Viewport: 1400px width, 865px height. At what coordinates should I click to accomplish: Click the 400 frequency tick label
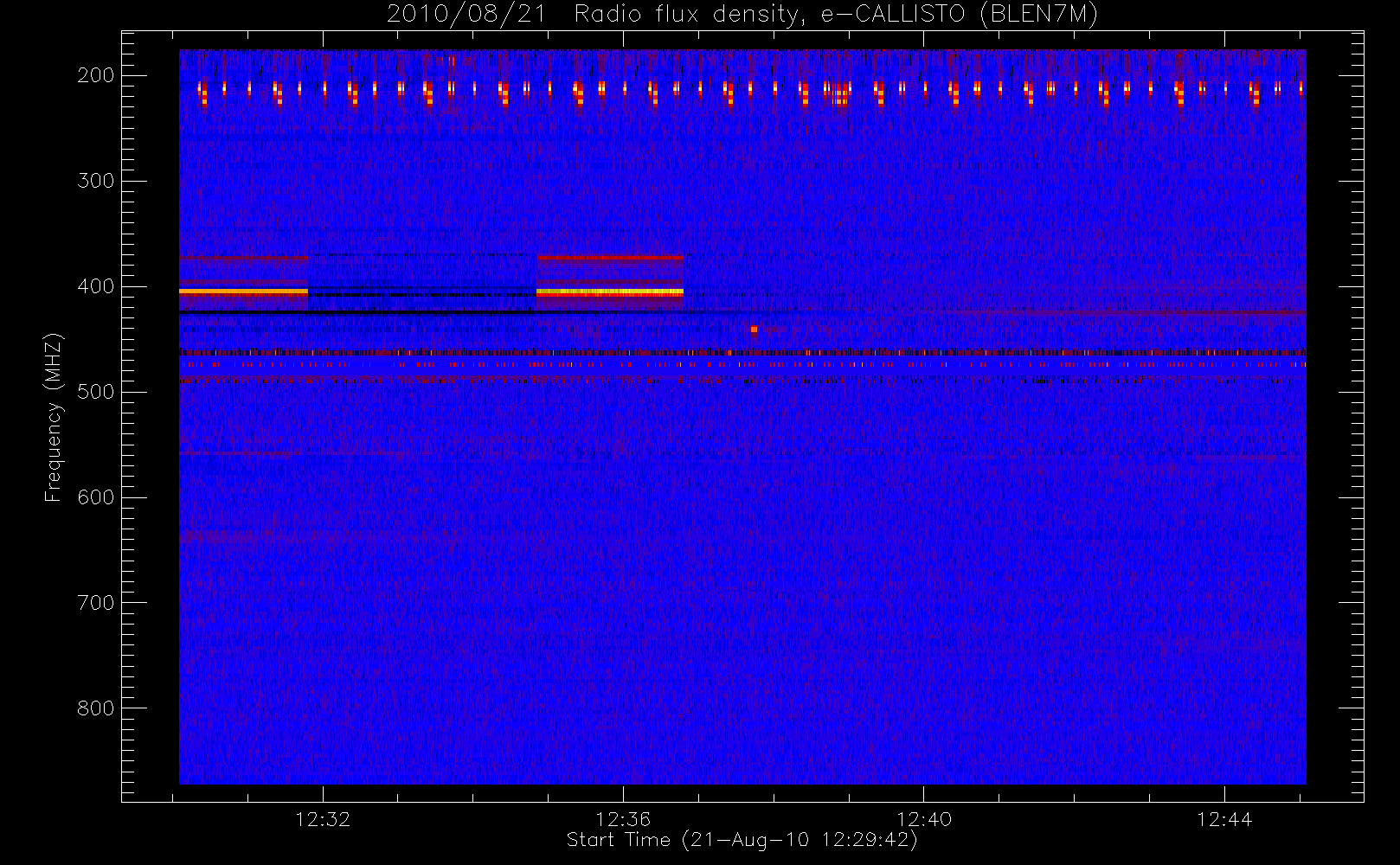point(95,286)
